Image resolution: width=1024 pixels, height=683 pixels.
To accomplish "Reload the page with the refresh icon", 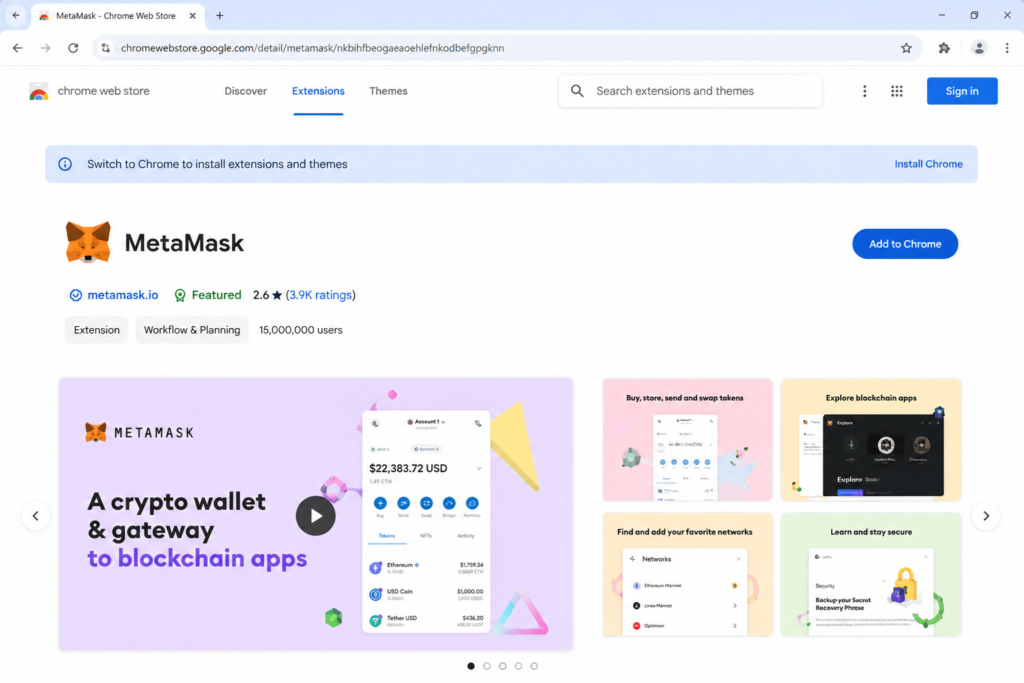I will [73, 48].
